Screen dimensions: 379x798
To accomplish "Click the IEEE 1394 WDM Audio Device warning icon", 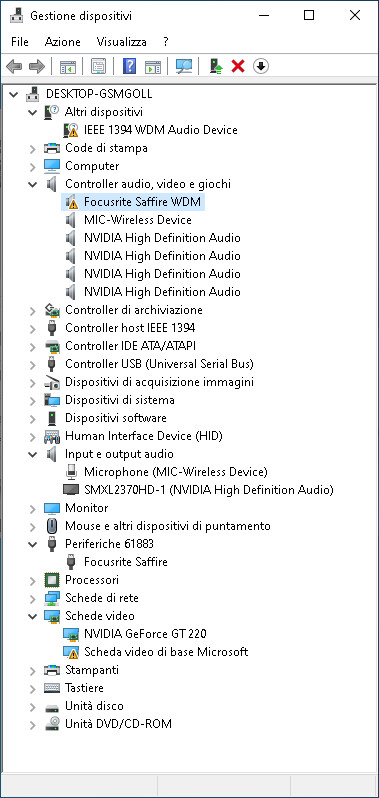I will pyautogui.click(x=71, y=130).
